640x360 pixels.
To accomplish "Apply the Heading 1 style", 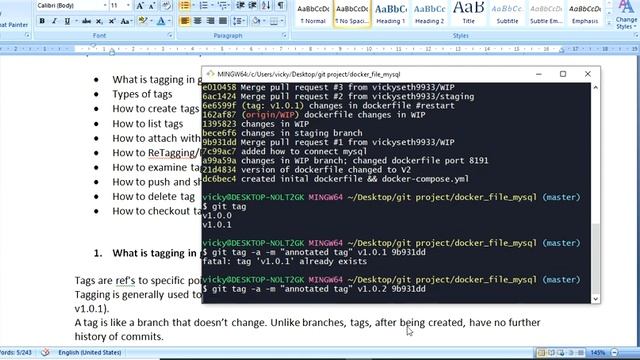I will (x=391, y=13).
